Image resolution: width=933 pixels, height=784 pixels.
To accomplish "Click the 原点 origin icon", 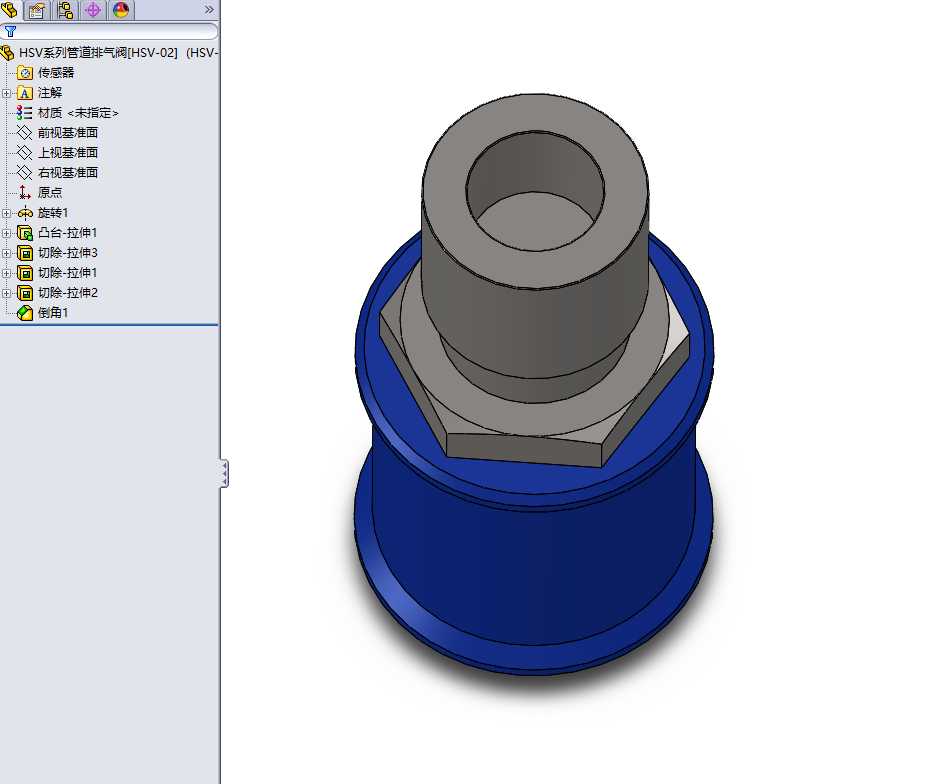I will click(24, 193).
